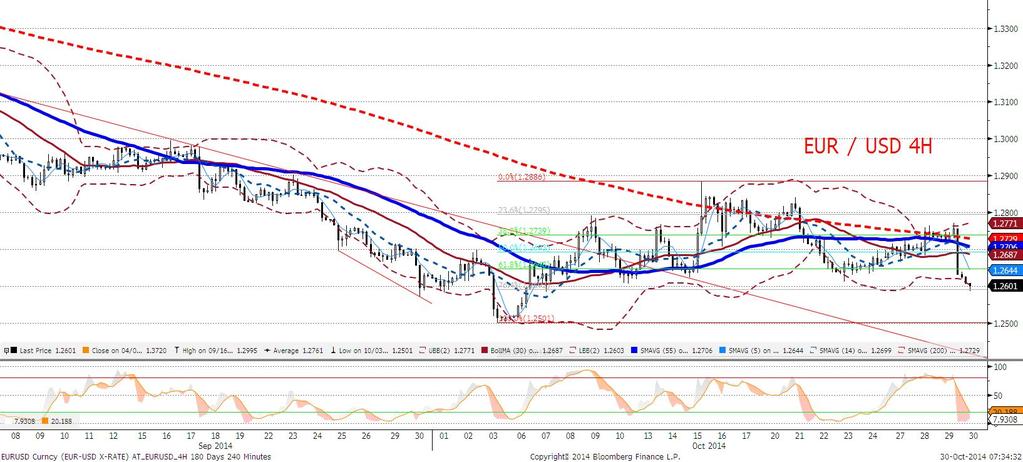
Task: Click the Average 1.2761 legend marker icon
Action: click(267, 350)
